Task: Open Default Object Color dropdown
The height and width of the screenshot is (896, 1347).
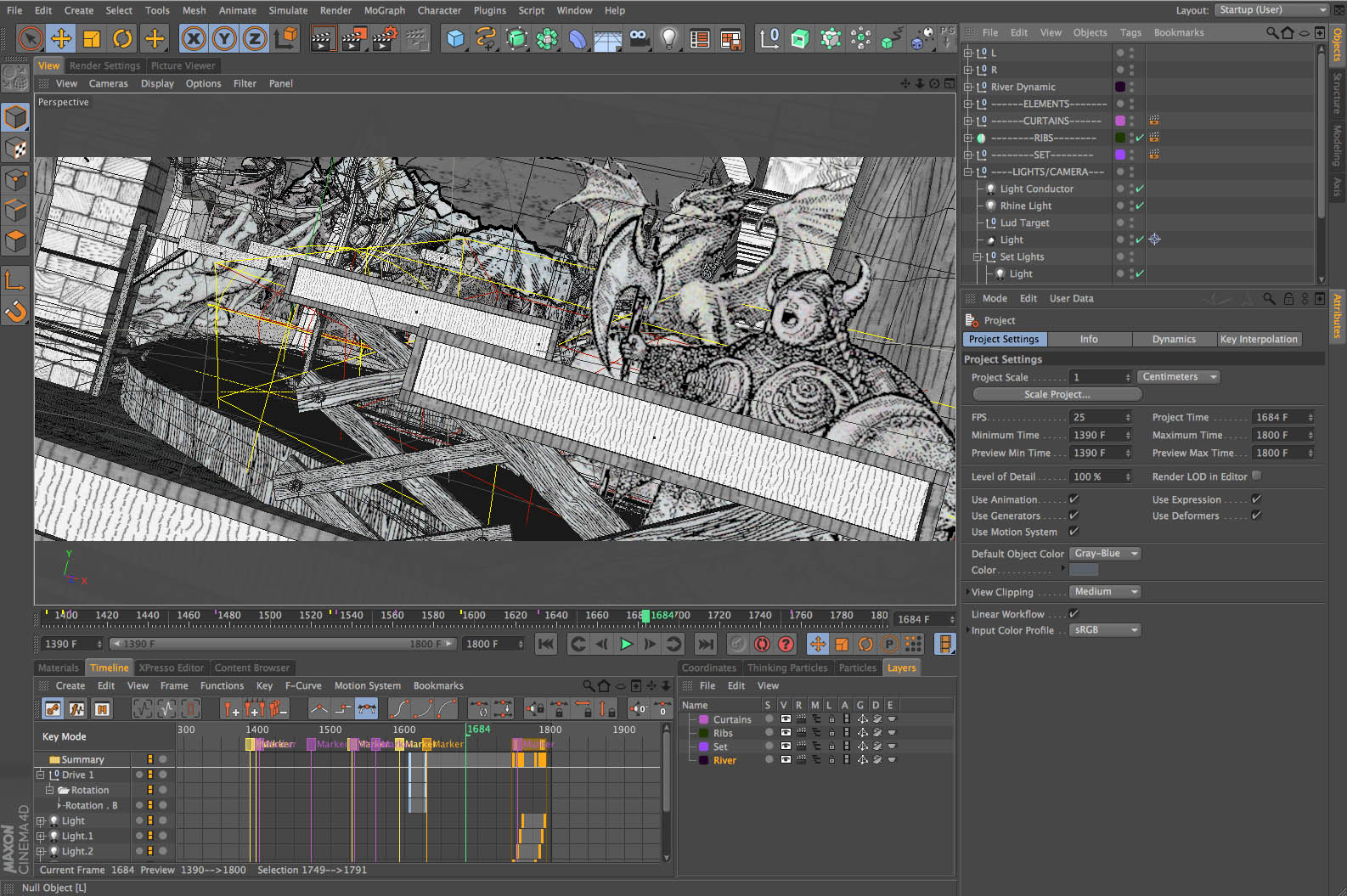Action: [1104, 553]
